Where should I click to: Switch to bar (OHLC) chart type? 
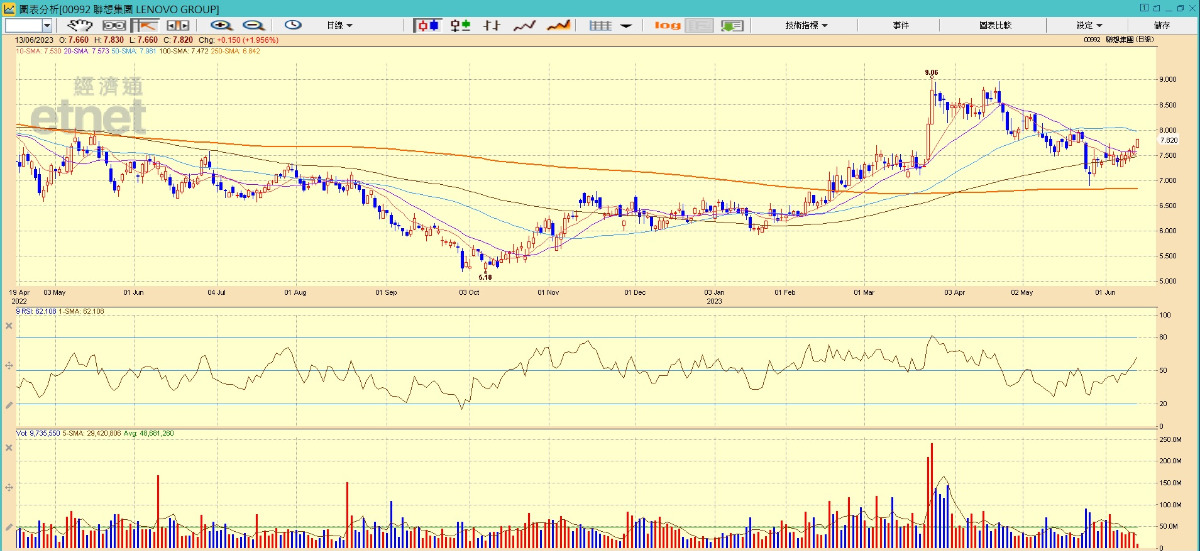point(491,25)
